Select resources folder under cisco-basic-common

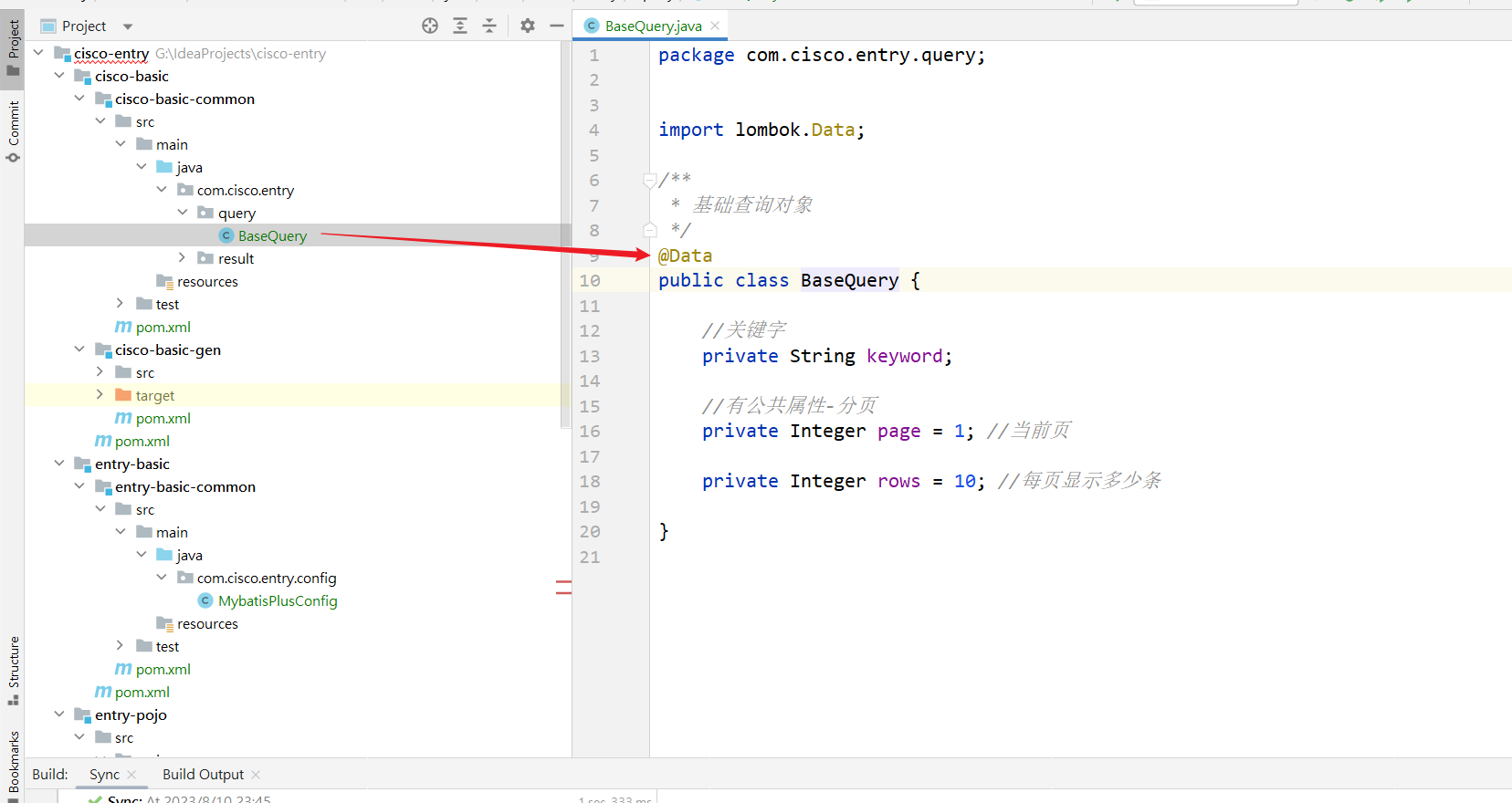pos(207,281)
